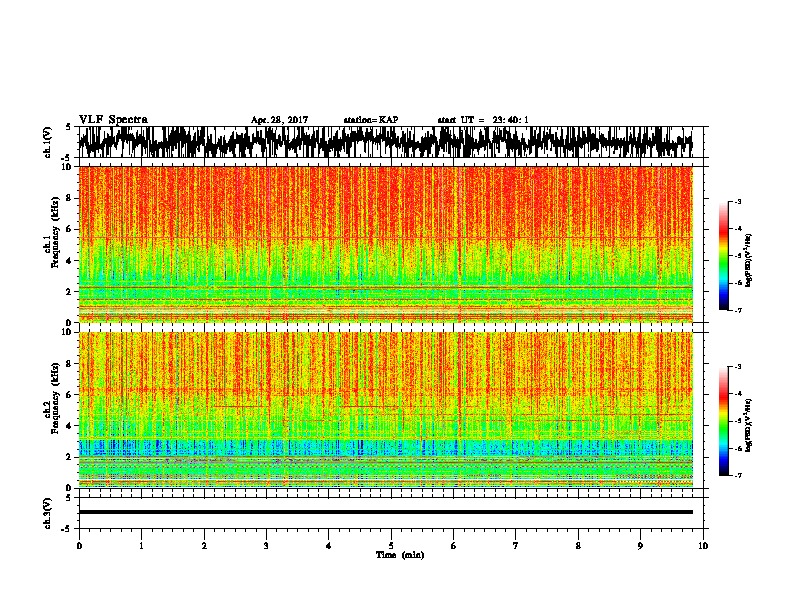
Task: Click the 'ch.3(V)' axis label
Action: click(x=48, y=513)
